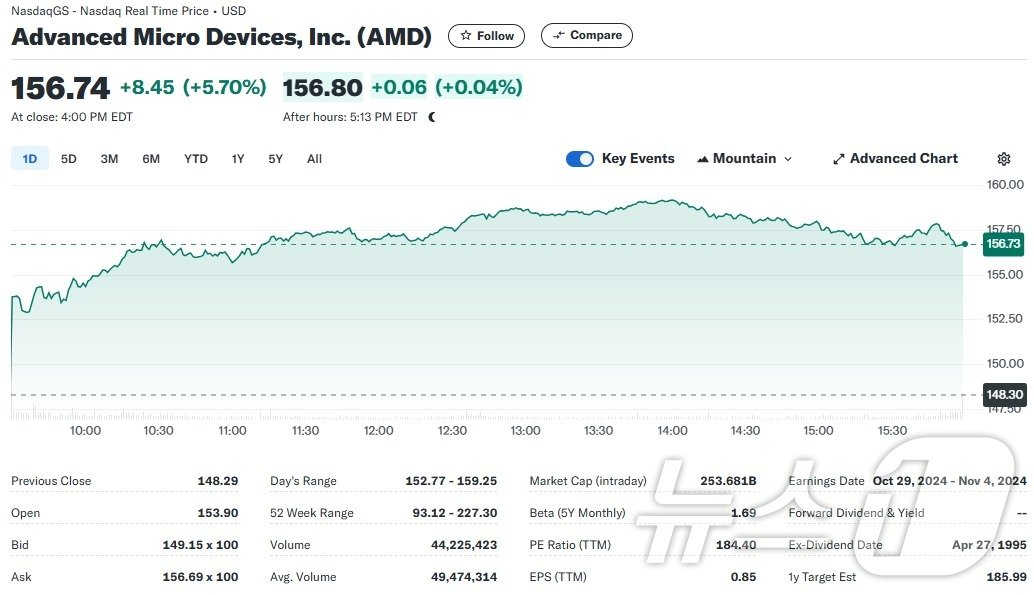The width and height of the screenshot is (1034, 595).
Task: Click the star icon in Follow button
Action: (466, 35)
